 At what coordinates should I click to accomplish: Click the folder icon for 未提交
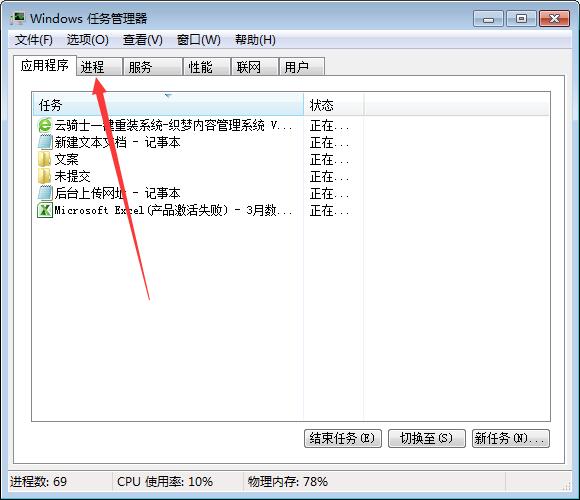tap(44, 176)
